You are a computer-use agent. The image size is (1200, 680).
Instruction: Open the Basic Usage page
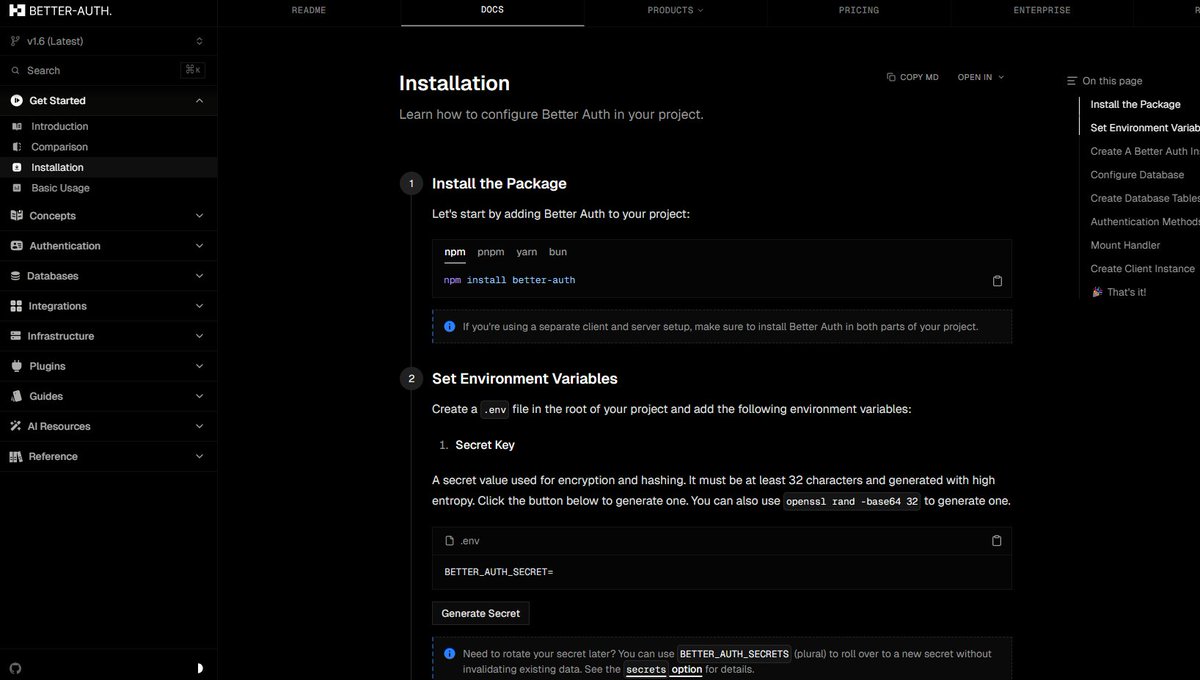108,188
